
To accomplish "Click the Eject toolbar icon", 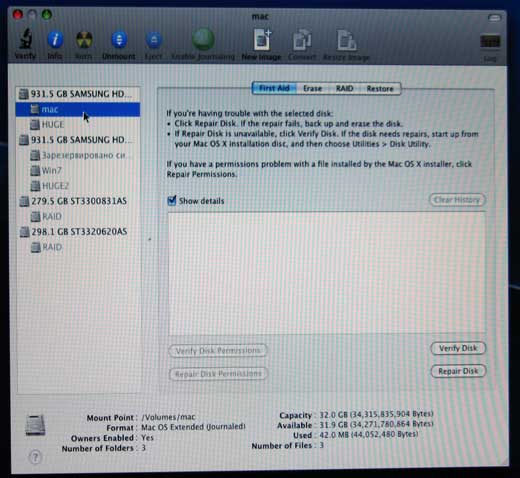I will (x=154, y=40).
